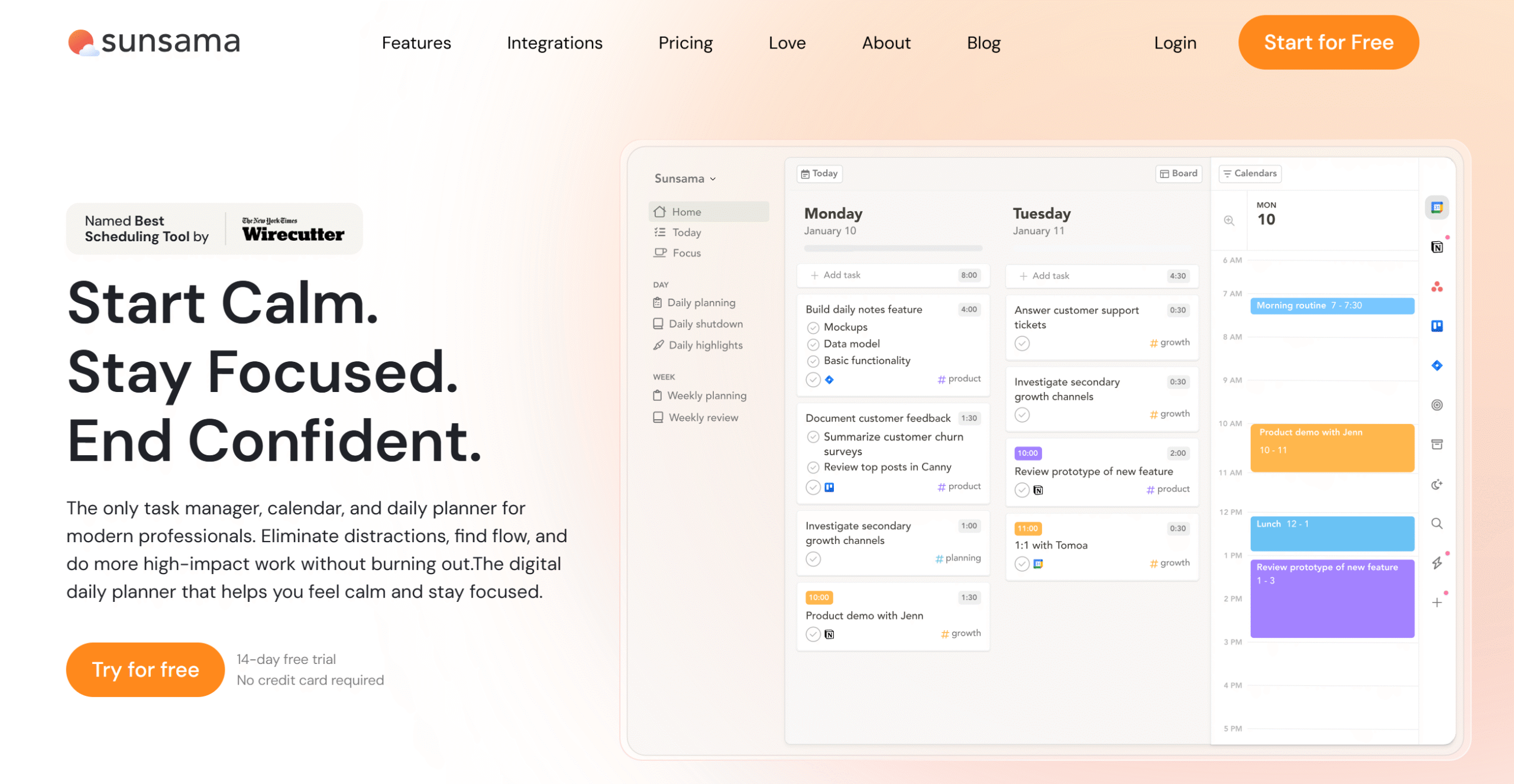Open time estimate 4:00 on Build daily notes
The width and height of the screenshot is (1514, 784).
[969, 309]
